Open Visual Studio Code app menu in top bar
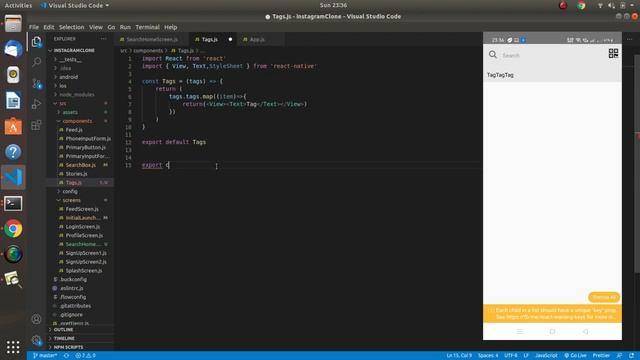 point(75,5)
